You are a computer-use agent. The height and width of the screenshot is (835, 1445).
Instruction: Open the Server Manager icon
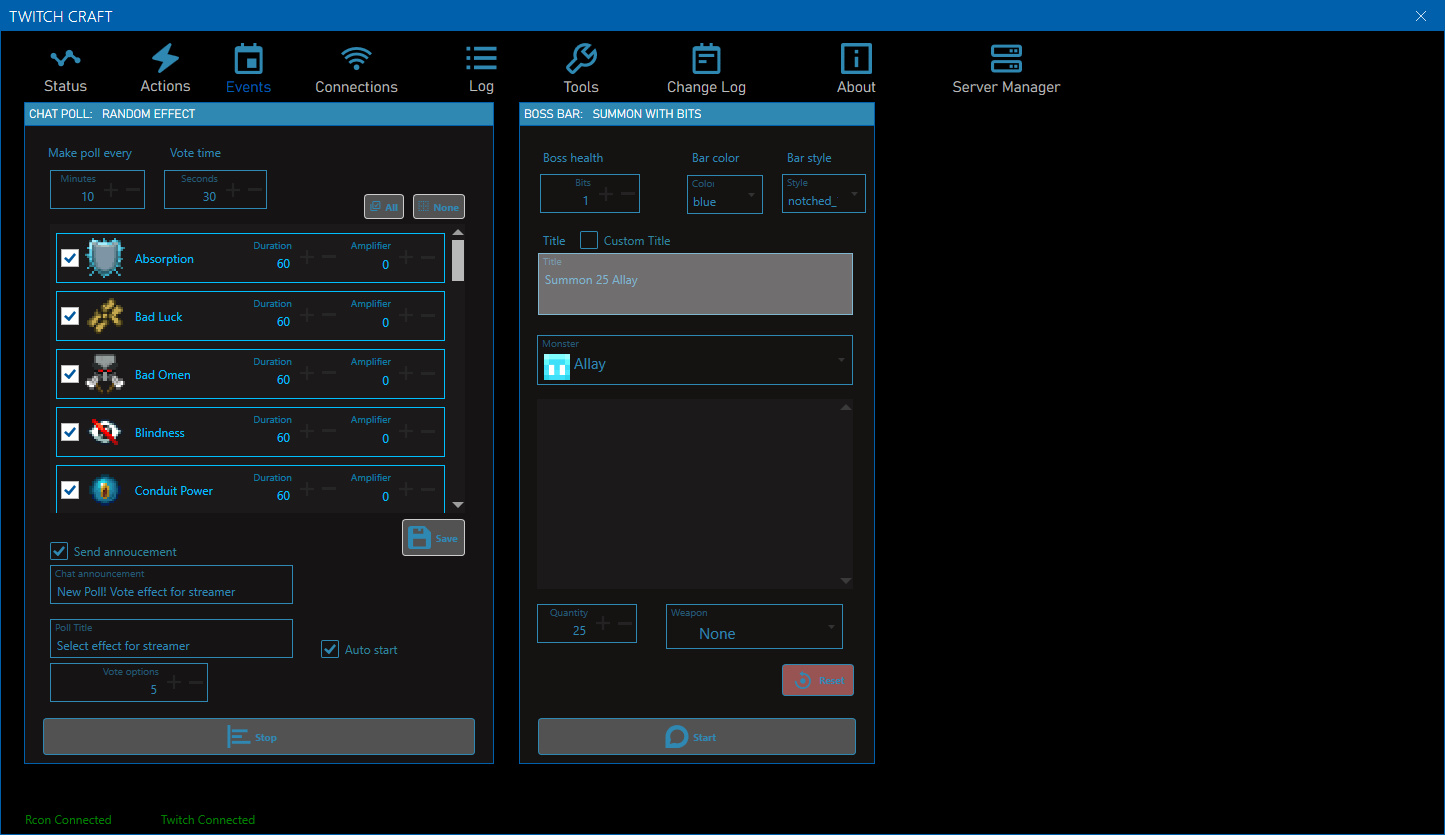1006,59
